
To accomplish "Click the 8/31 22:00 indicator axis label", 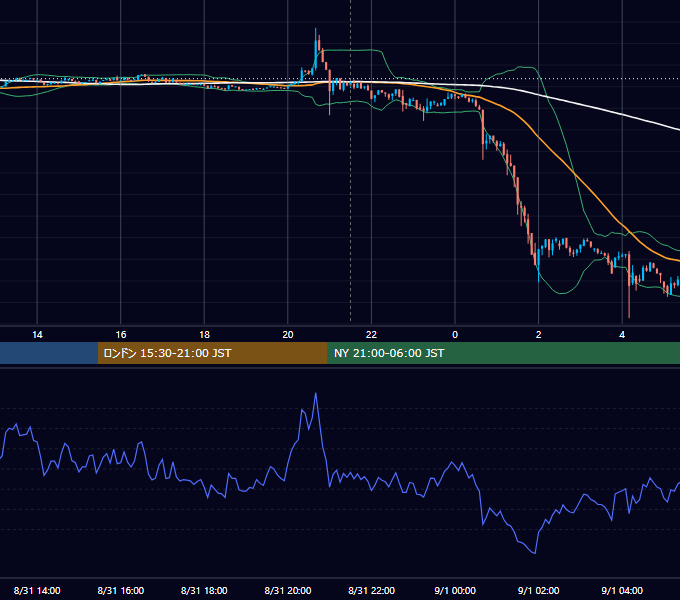I will 372,590.
